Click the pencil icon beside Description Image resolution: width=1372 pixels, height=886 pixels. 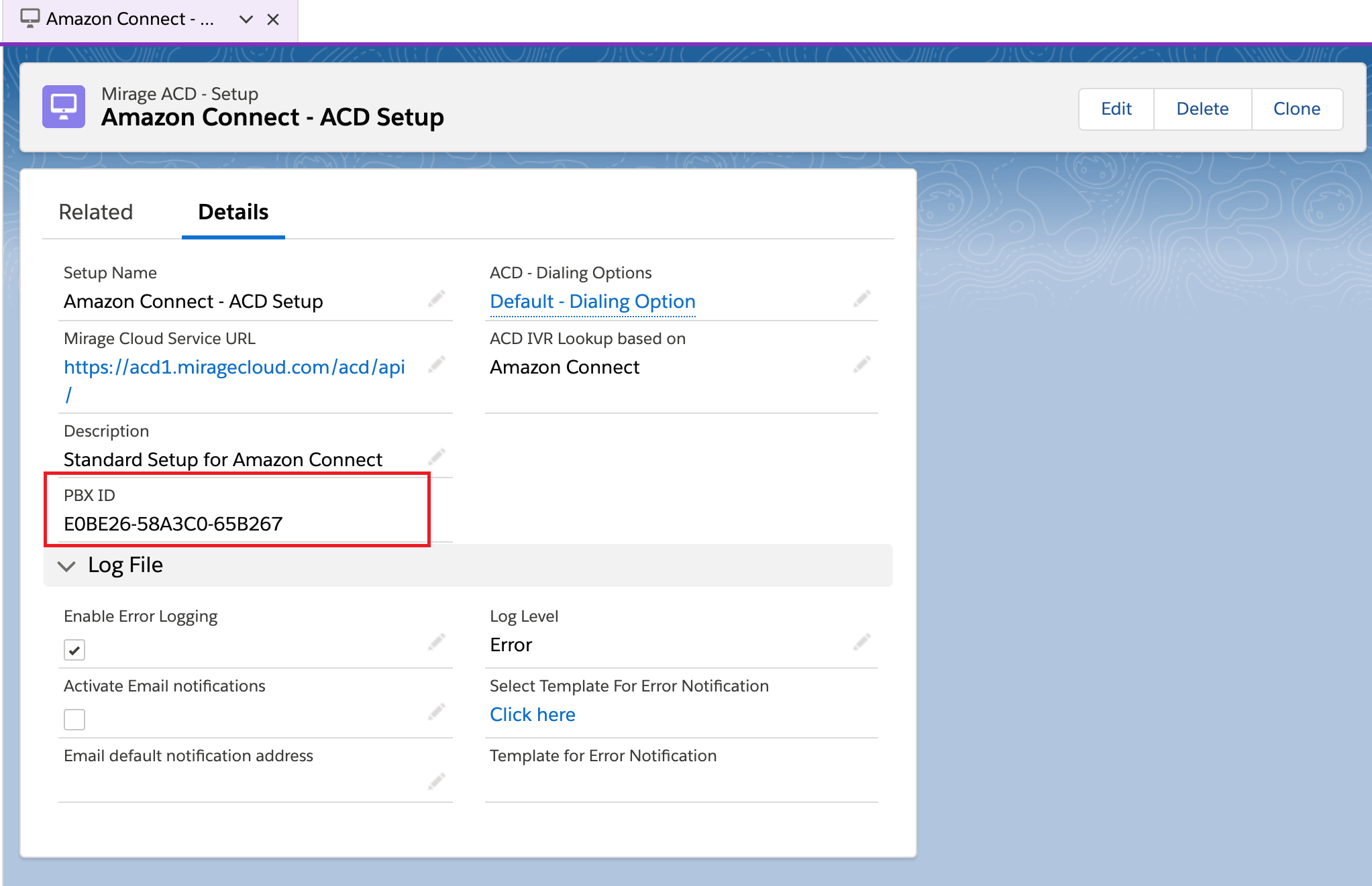pyautogui.click(x=437, y=457)
